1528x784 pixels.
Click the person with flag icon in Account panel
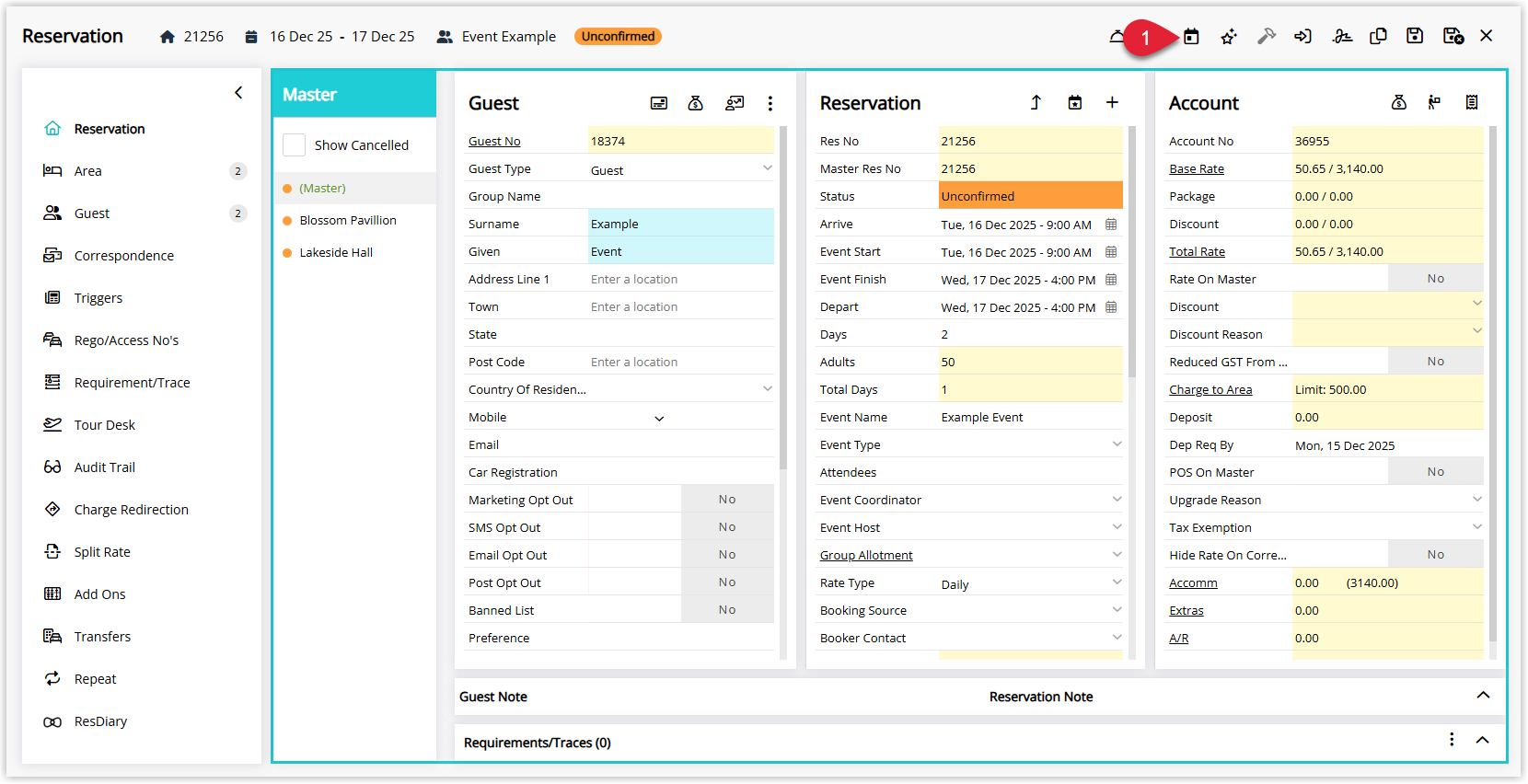coord(1434,102)
